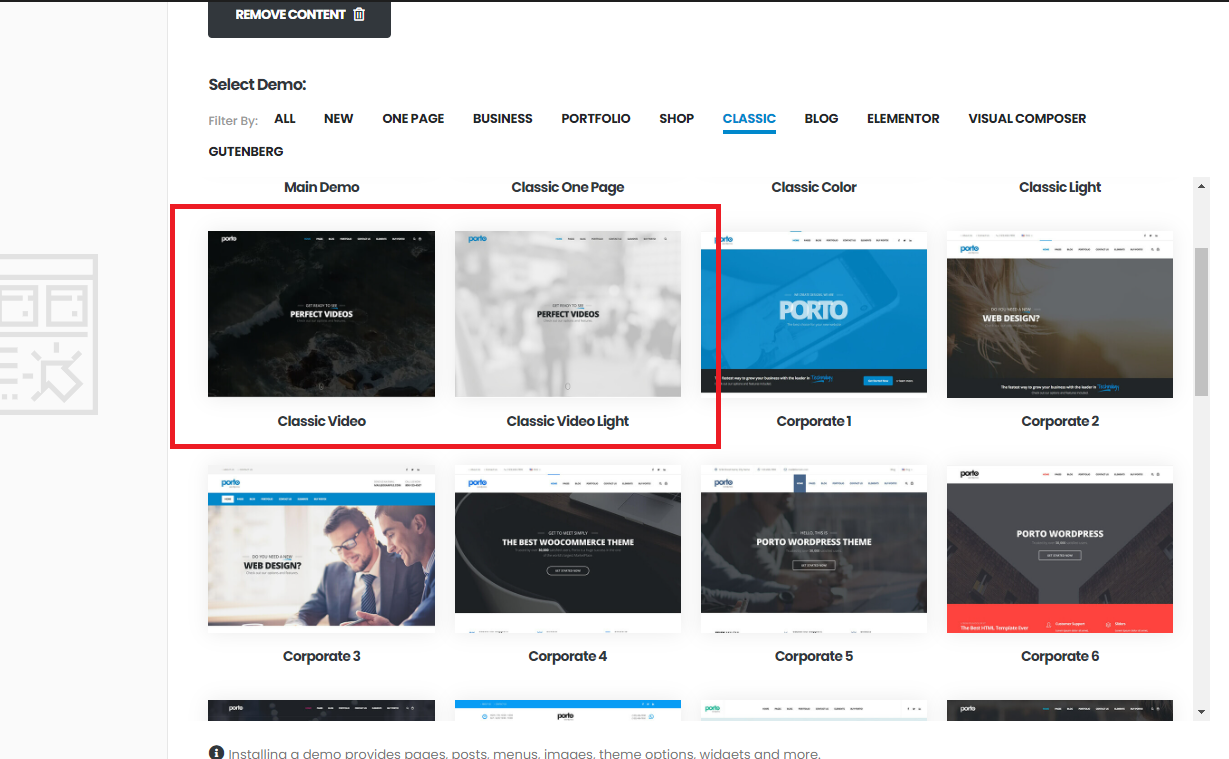
Task: Click the Corporate 3 label text
Action: coord(321,656)
